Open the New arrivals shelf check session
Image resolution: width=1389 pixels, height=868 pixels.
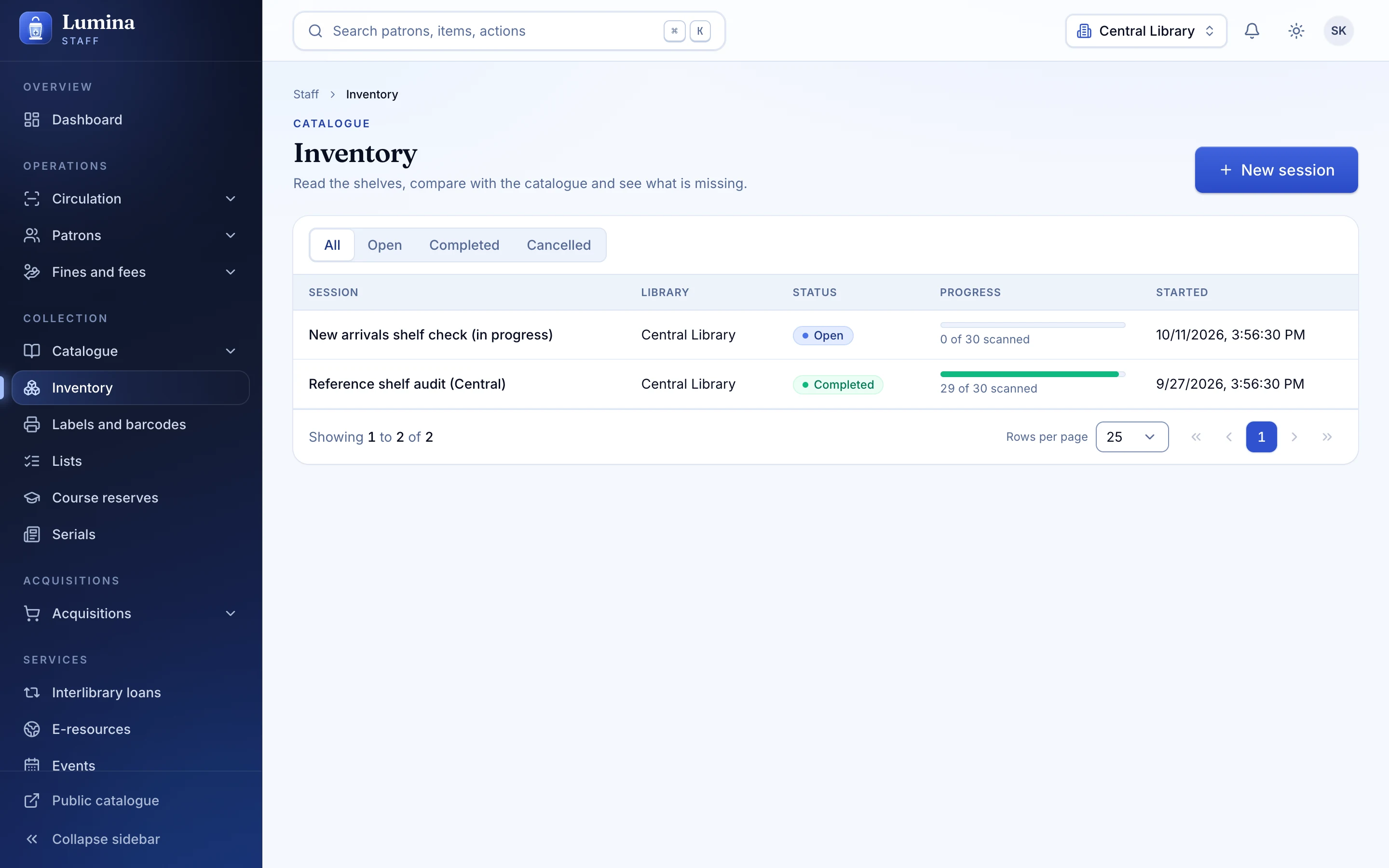431,335
